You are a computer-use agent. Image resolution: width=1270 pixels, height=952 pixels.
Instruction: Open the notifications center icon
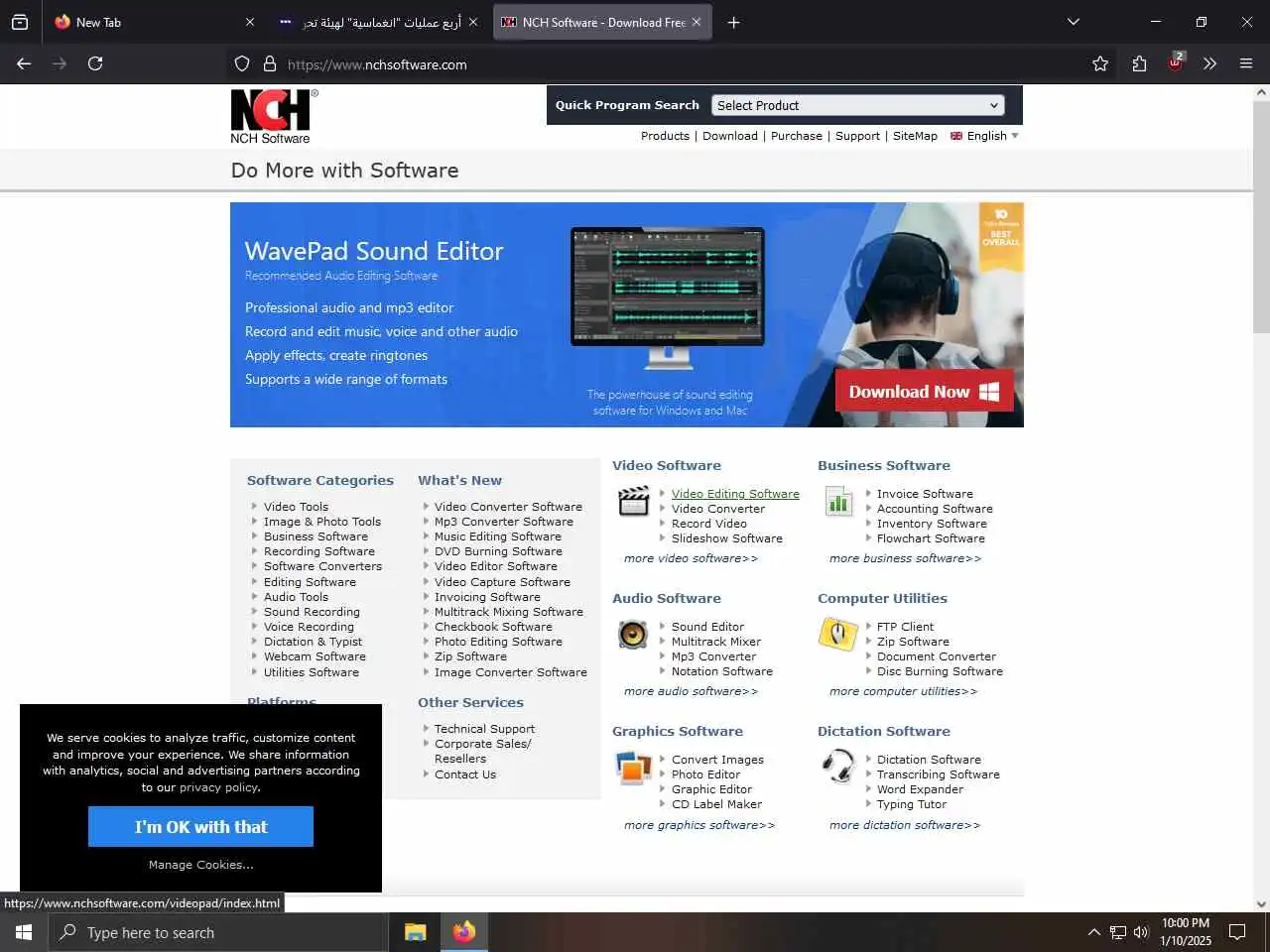(x=1237, y=932)
